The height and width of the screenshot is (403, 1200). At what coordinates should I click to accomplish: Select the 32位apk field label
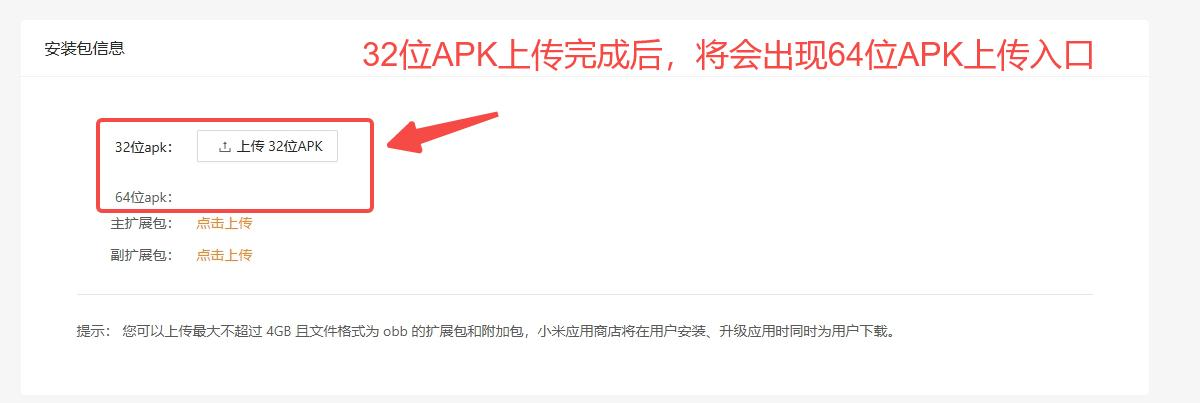tap(143, 147)
